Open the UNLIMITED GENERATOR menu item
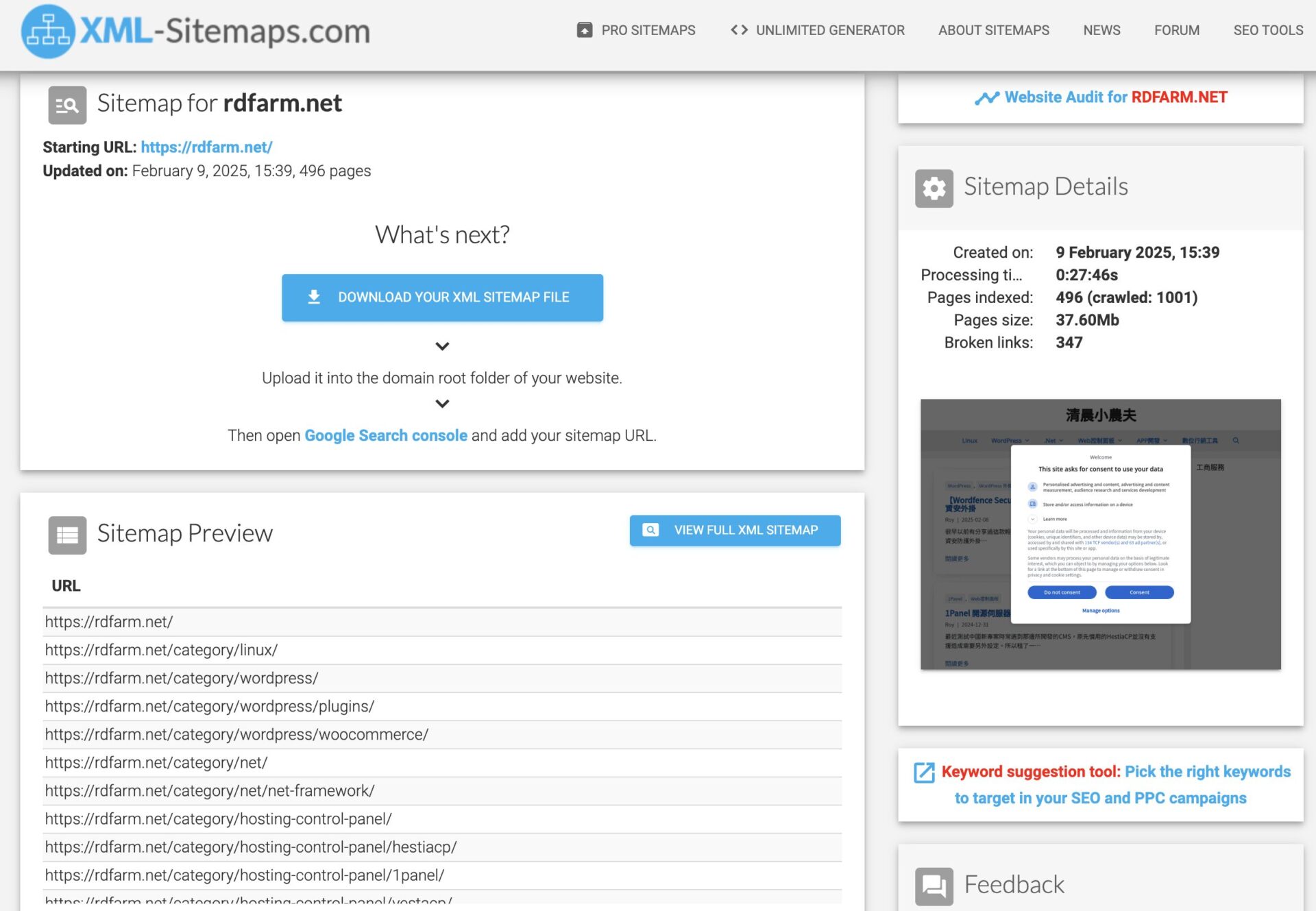 tap(817, 30)
